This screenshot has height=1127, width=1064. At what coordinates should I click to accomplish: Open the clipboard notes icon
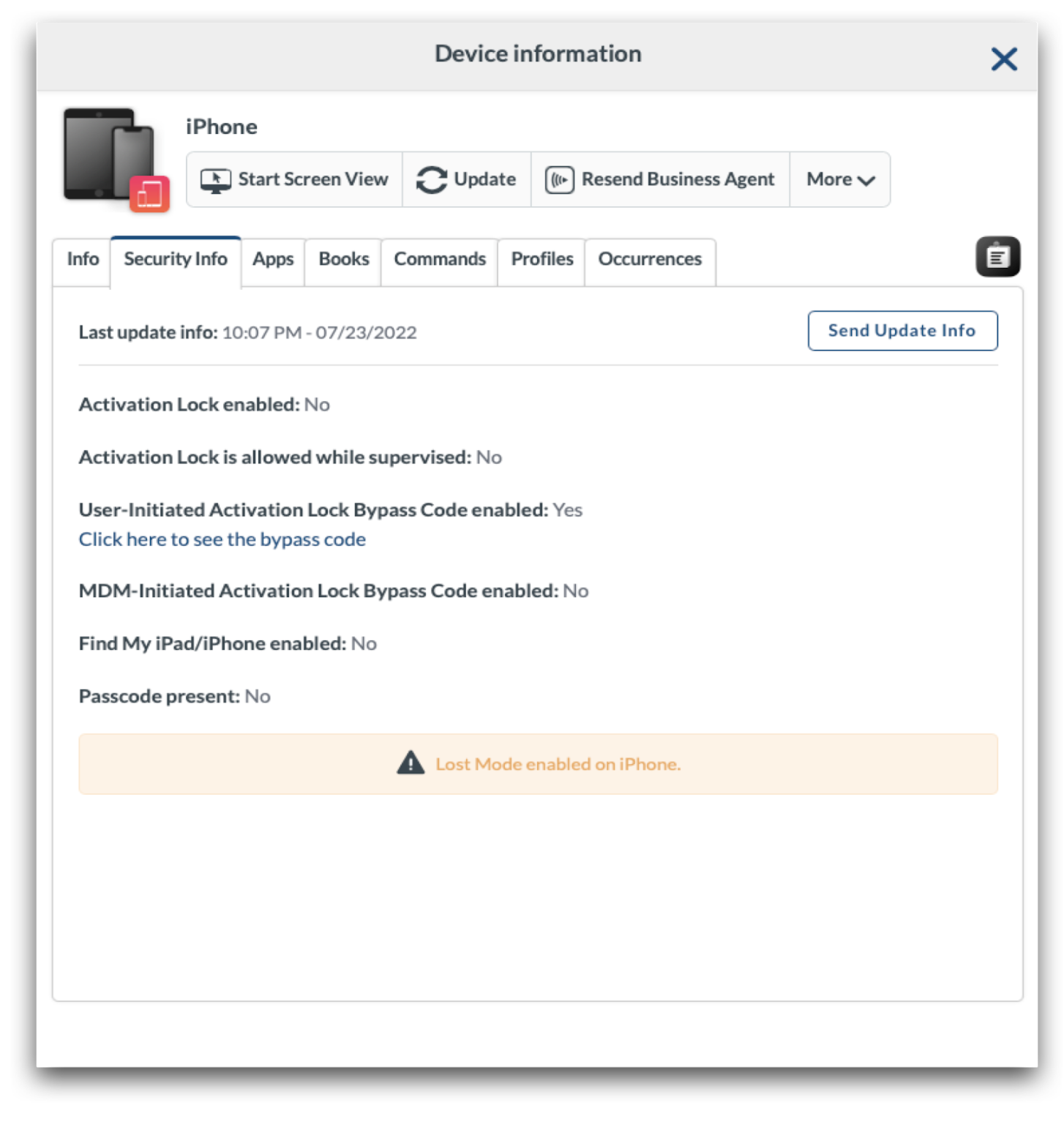point(997,257)
